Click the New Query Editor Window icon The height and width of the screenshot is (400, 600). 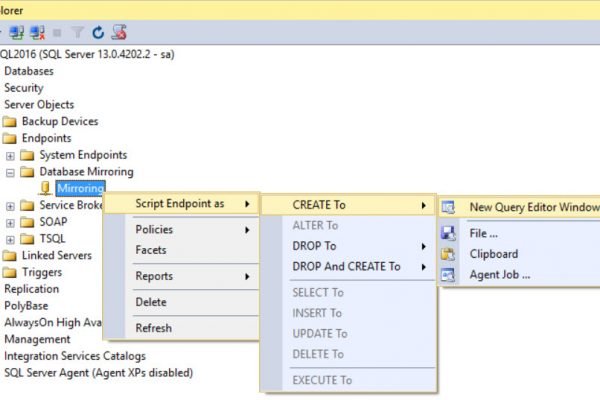click(x=449, y=206)
